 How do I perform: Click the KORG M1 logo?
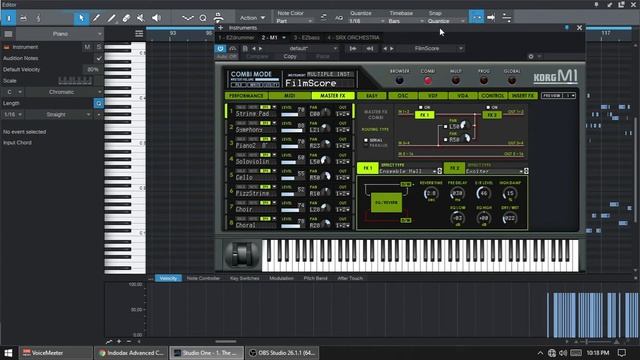[556, 76]
